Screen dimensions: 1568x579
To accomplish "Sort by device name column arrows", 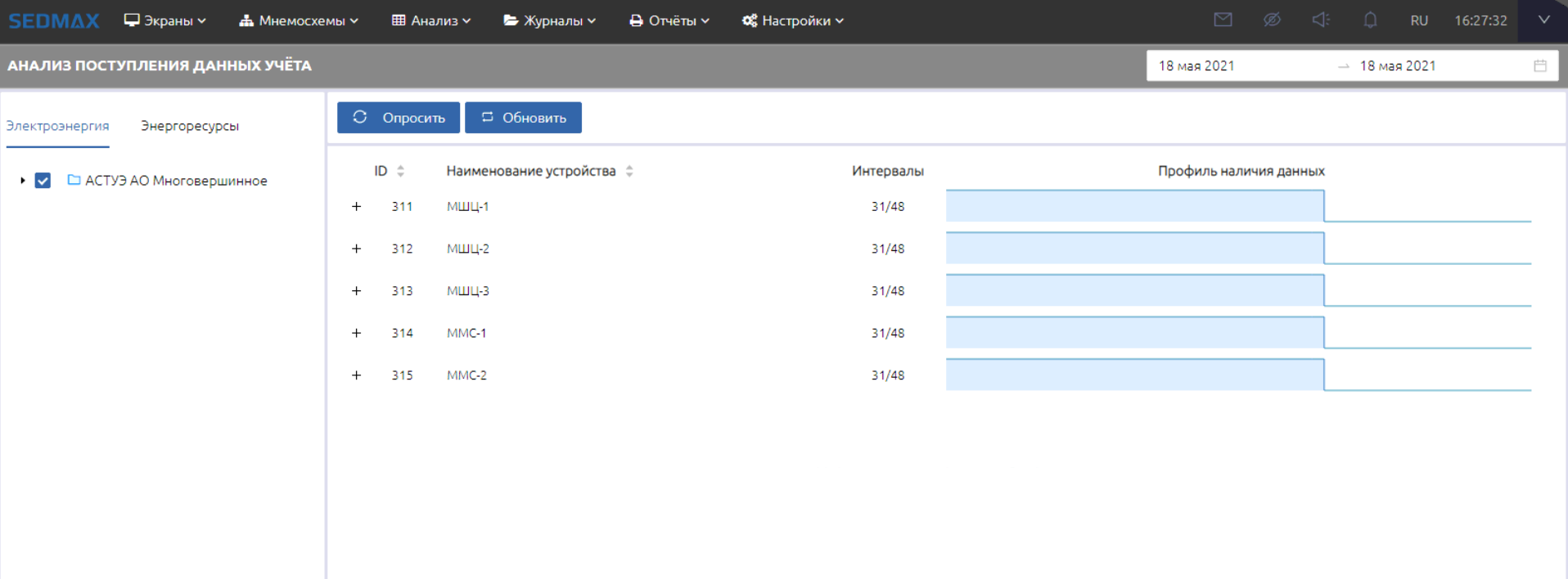I will pyautogui.click(x=629, y=171).
